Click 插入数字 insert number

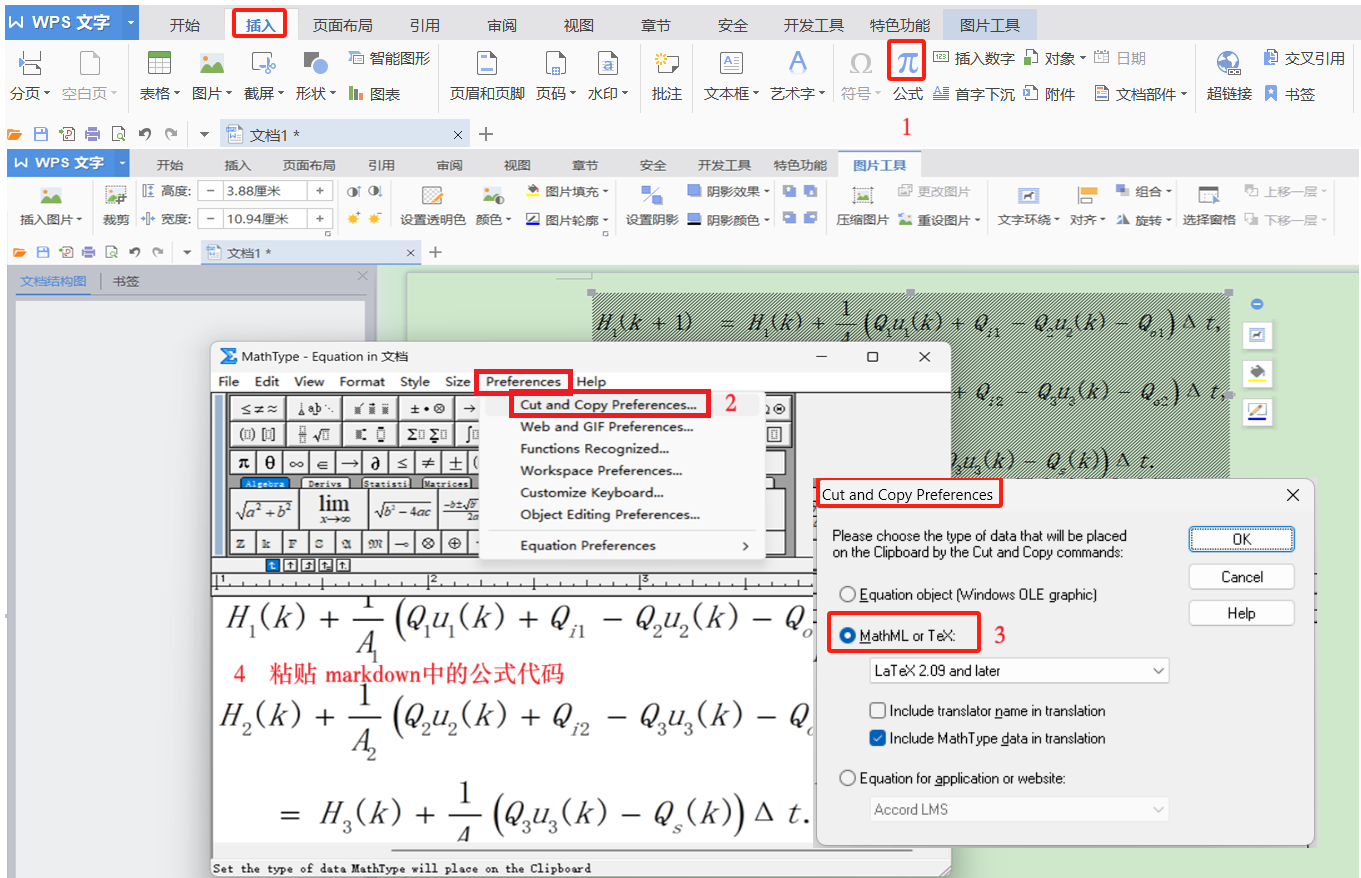[x=974, y=59]
